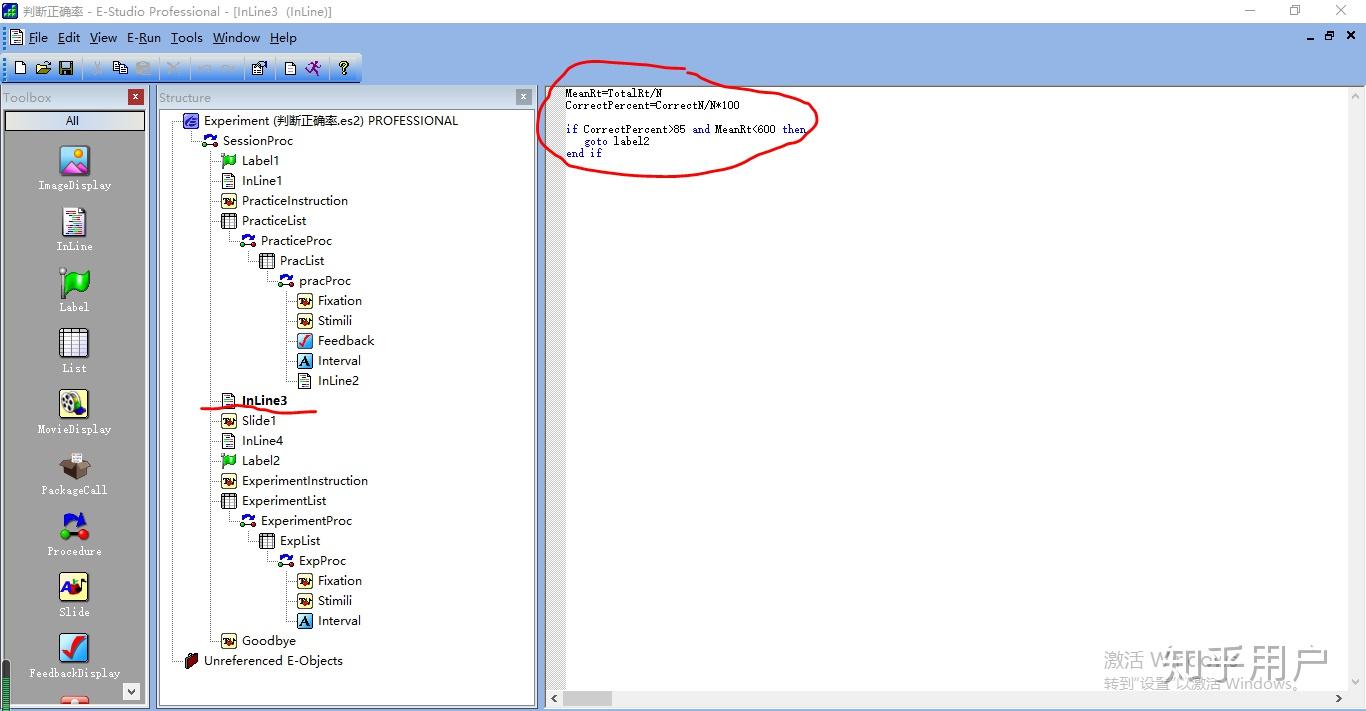
Task: Open the Tools menu
Action: [186, 38]
